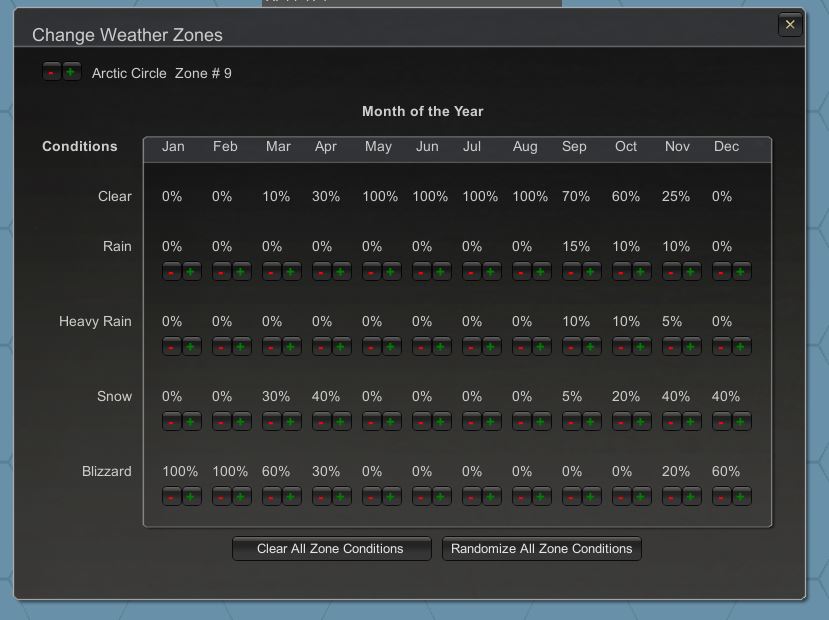
Task: Click the Conditions heading
Action: point(80,146)
